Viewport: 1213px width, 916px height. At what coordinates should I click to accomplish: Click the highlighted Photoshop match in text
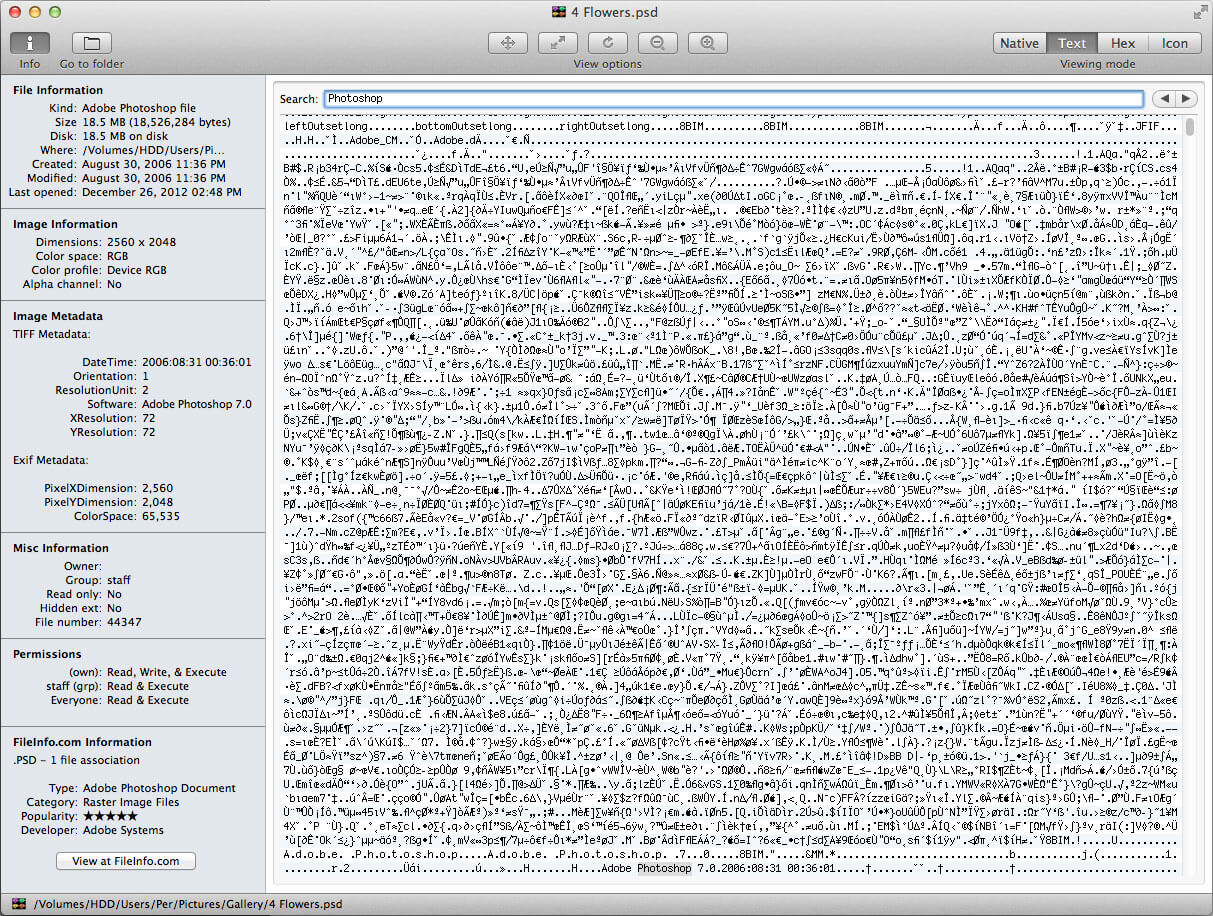coord(664,869)
